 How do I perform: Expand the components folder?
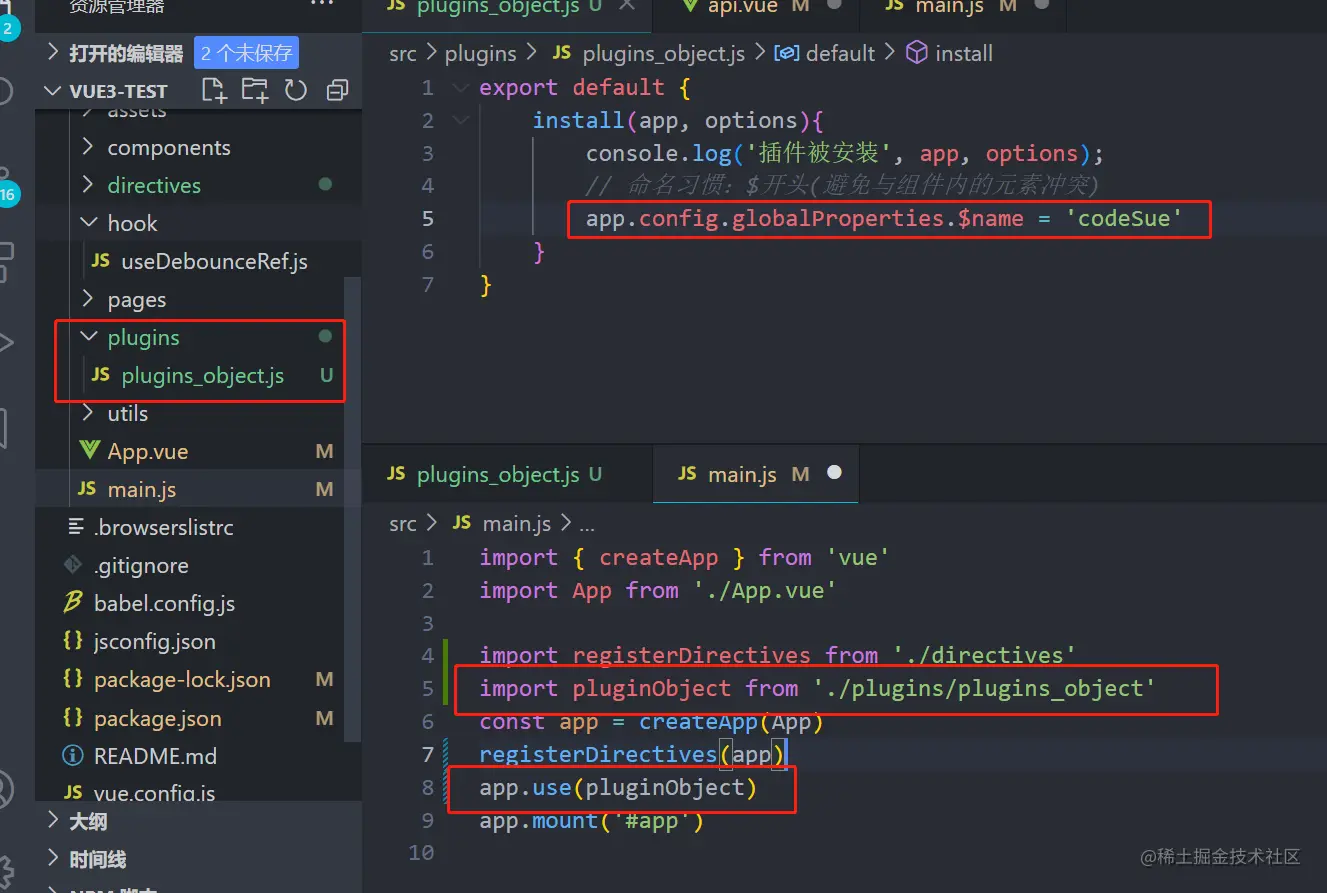pos(88,148)
